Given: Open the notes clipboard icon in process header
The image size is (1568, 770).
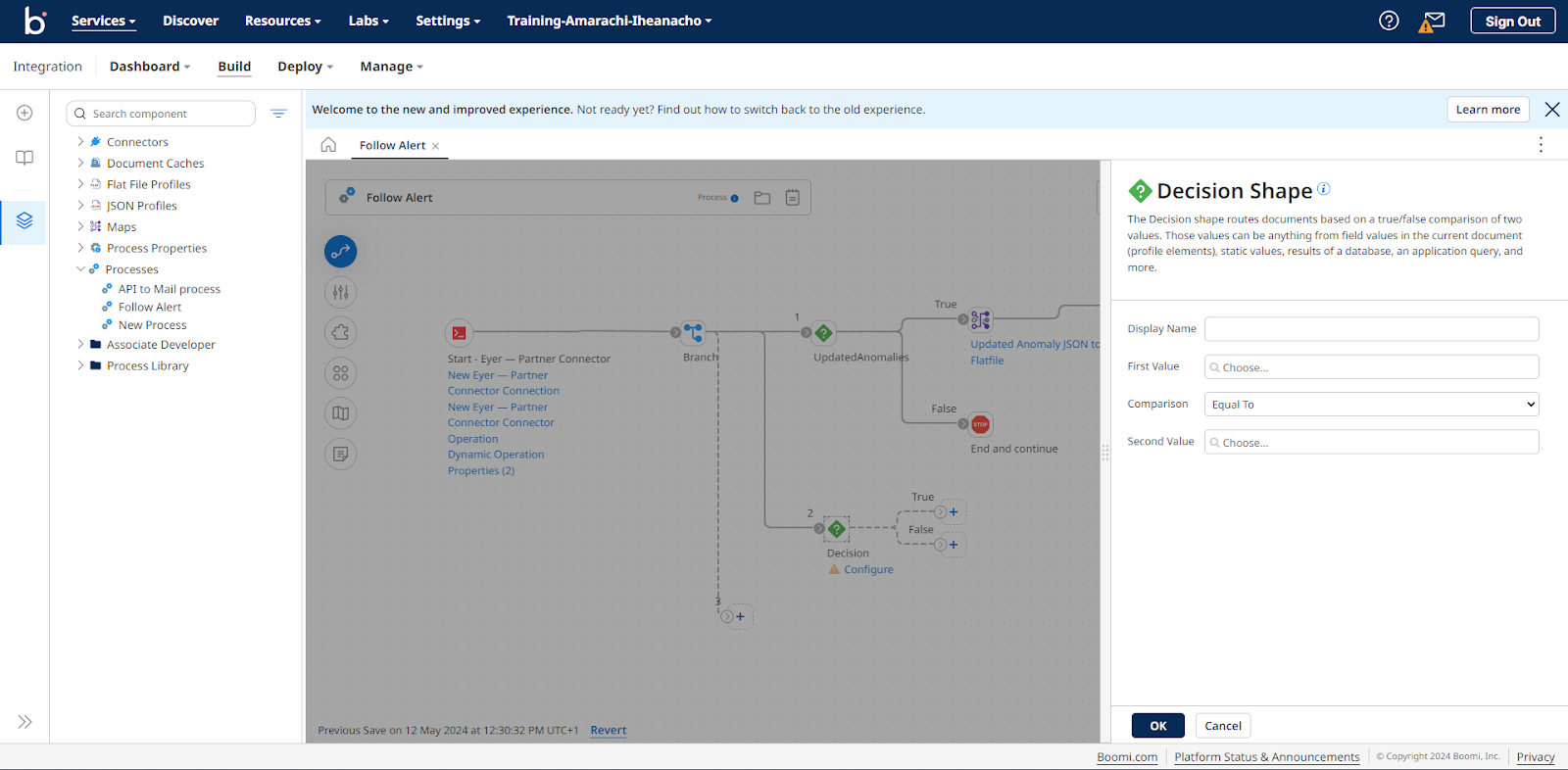Looking at the screenshot, I should coord(792,198).
